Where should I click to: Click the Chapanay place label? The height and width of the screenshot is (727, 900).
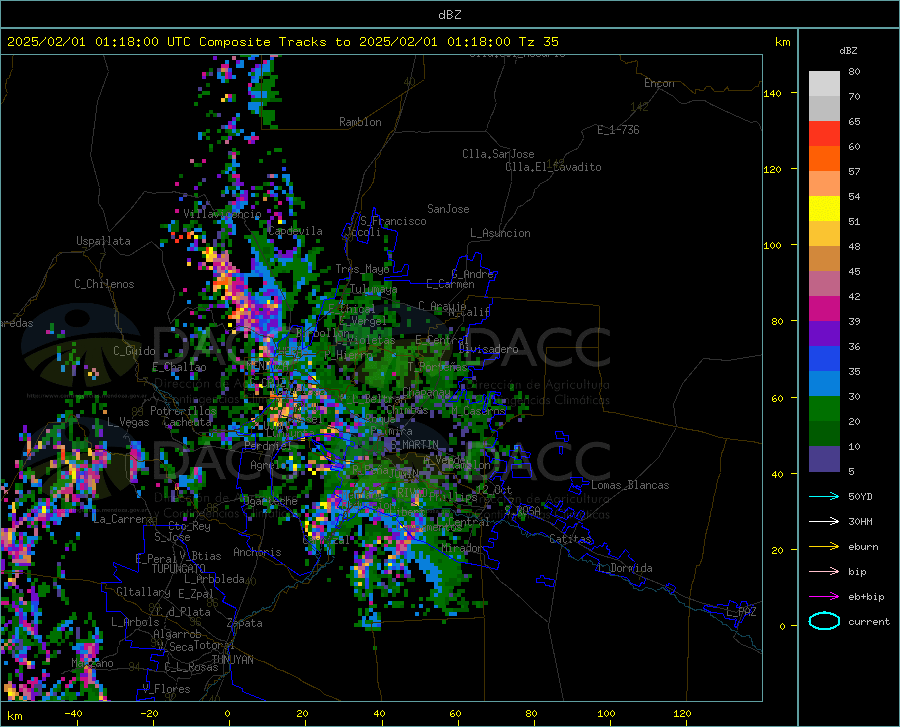click(x=426, y=392)
